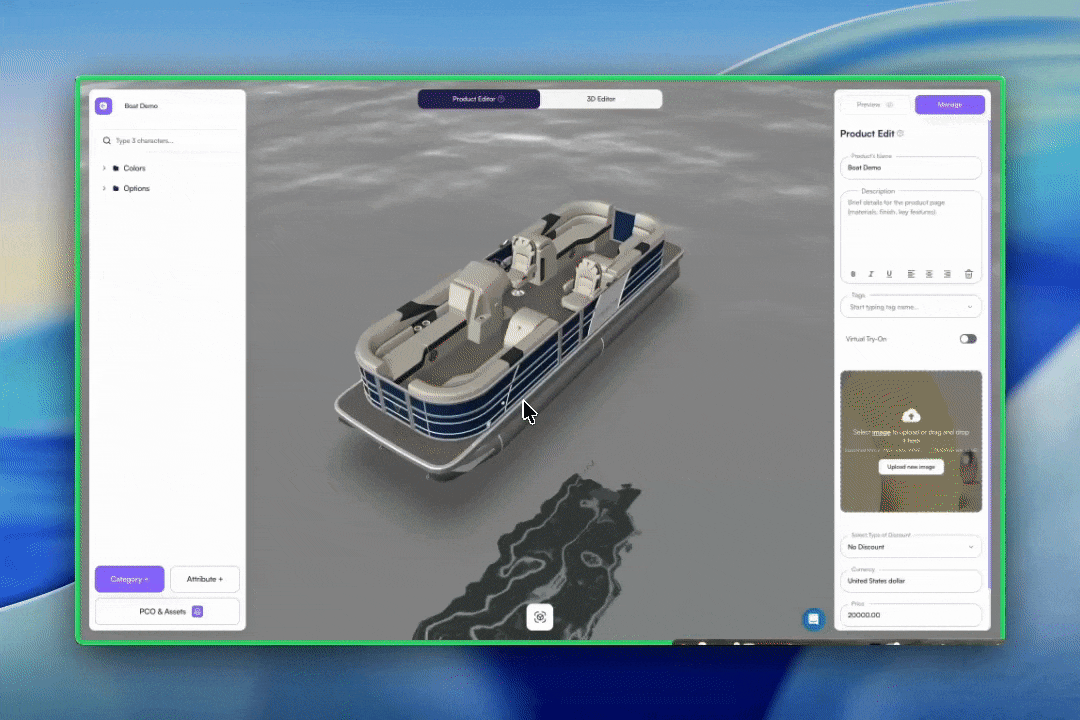Align description text right
1080x720 pixels.
coord(947,274)
